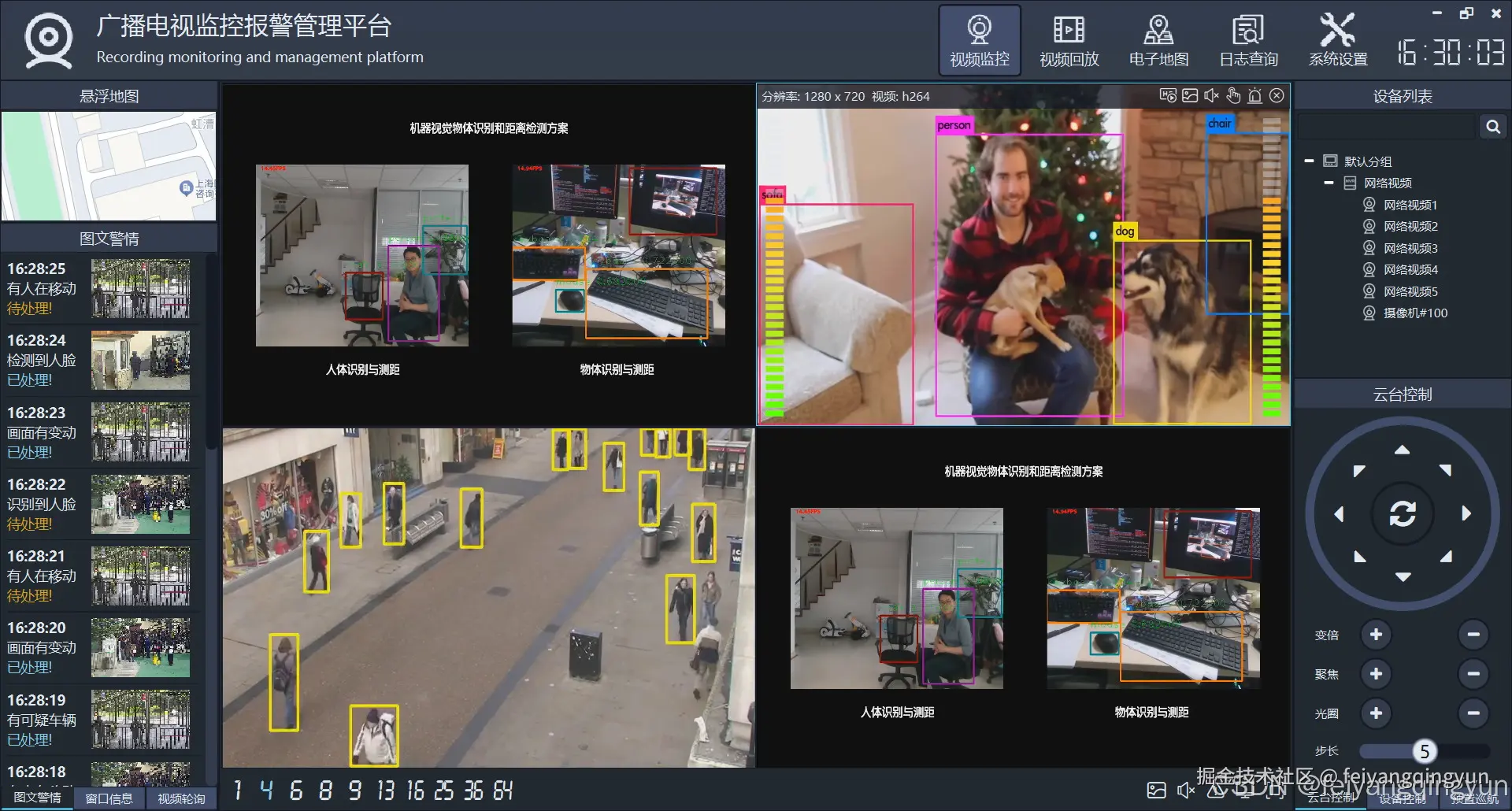This screenshot has height=811, width=1512.
Task: Select 网络视频5 in the device tree
Action: (1410, 292)
